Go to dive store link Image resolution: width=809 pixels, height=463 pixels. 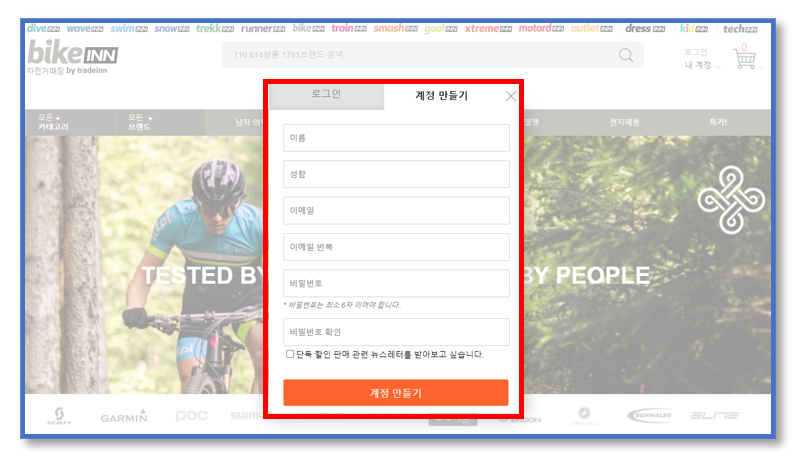(x=43, y=28)
